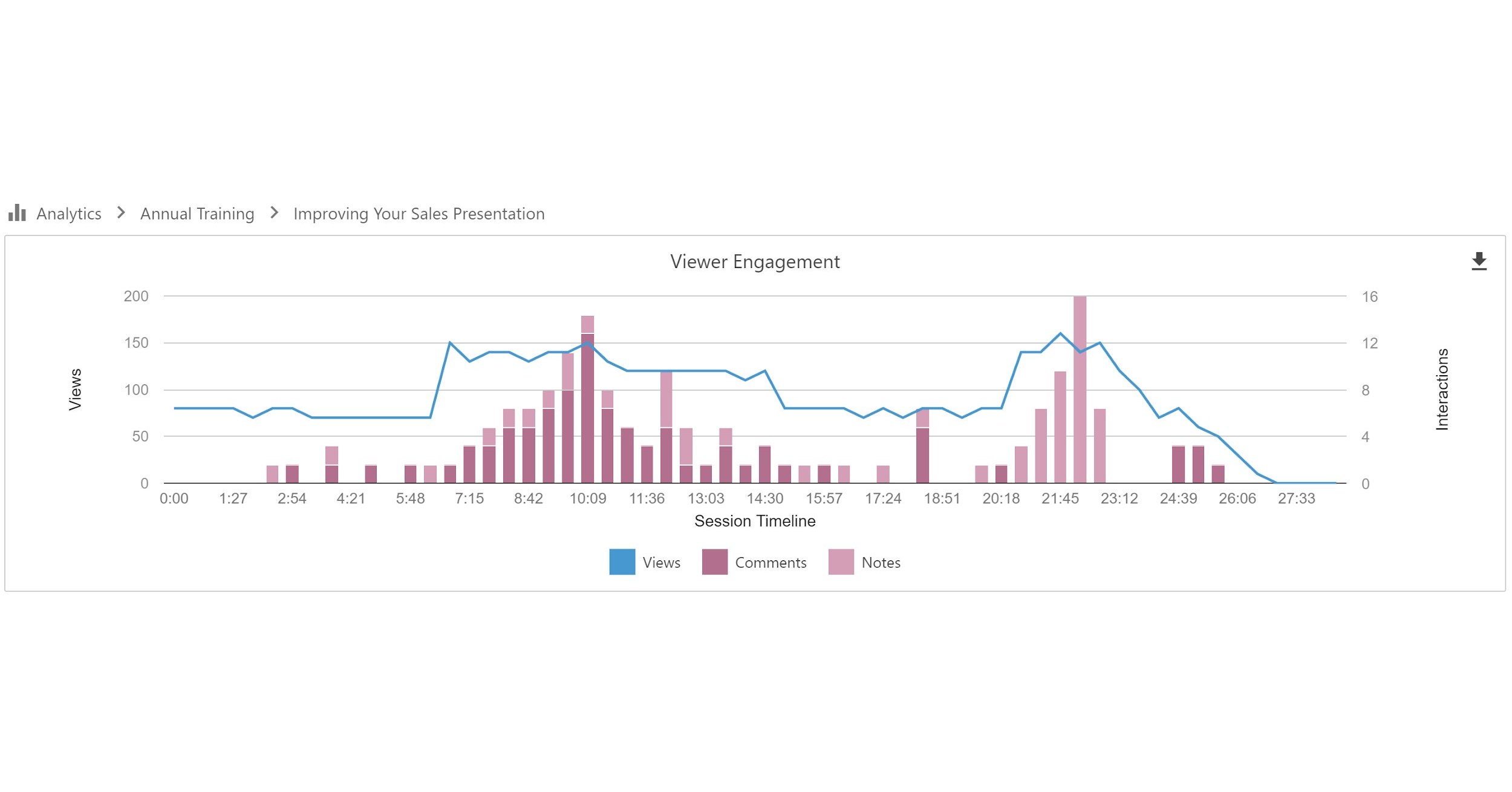Image resolution: width=1512 pixels, height=792 pixels.
Task: Click the chevron before Improving Your Sales Presentation
Action: tap(275, 213)
